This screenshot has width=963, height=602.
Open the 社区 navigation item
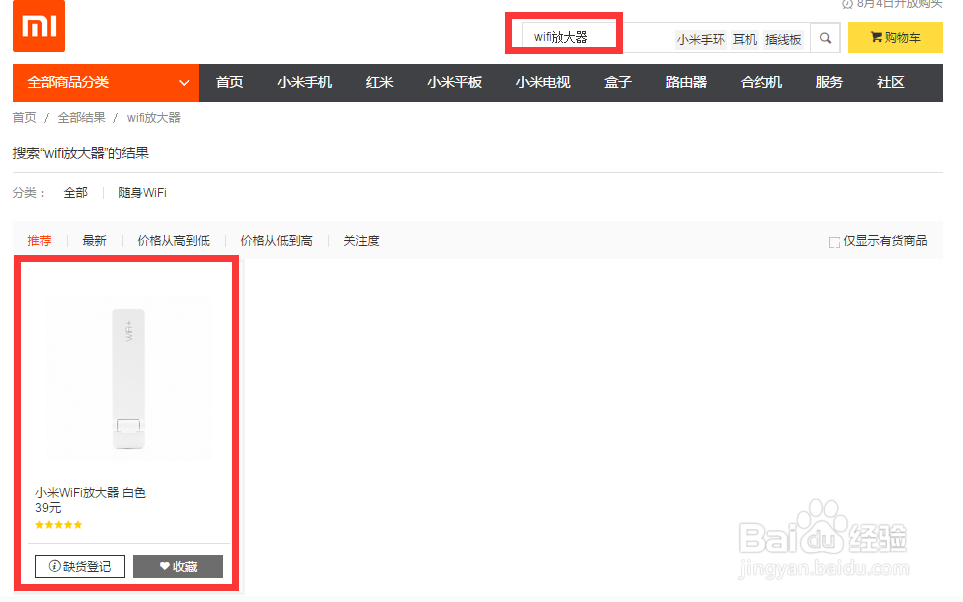pos(891,82)
